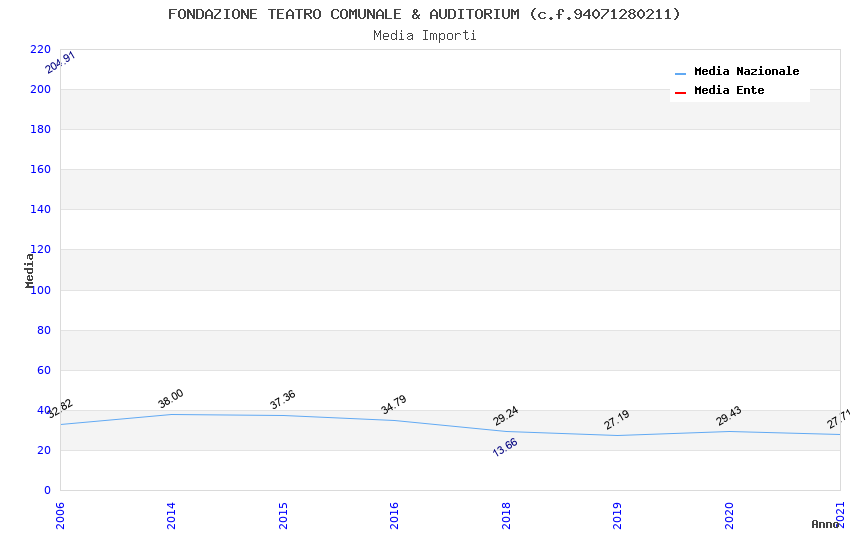850x550 pixels.
Task: Click the 204.91 data point label
Action: (61, 62)
